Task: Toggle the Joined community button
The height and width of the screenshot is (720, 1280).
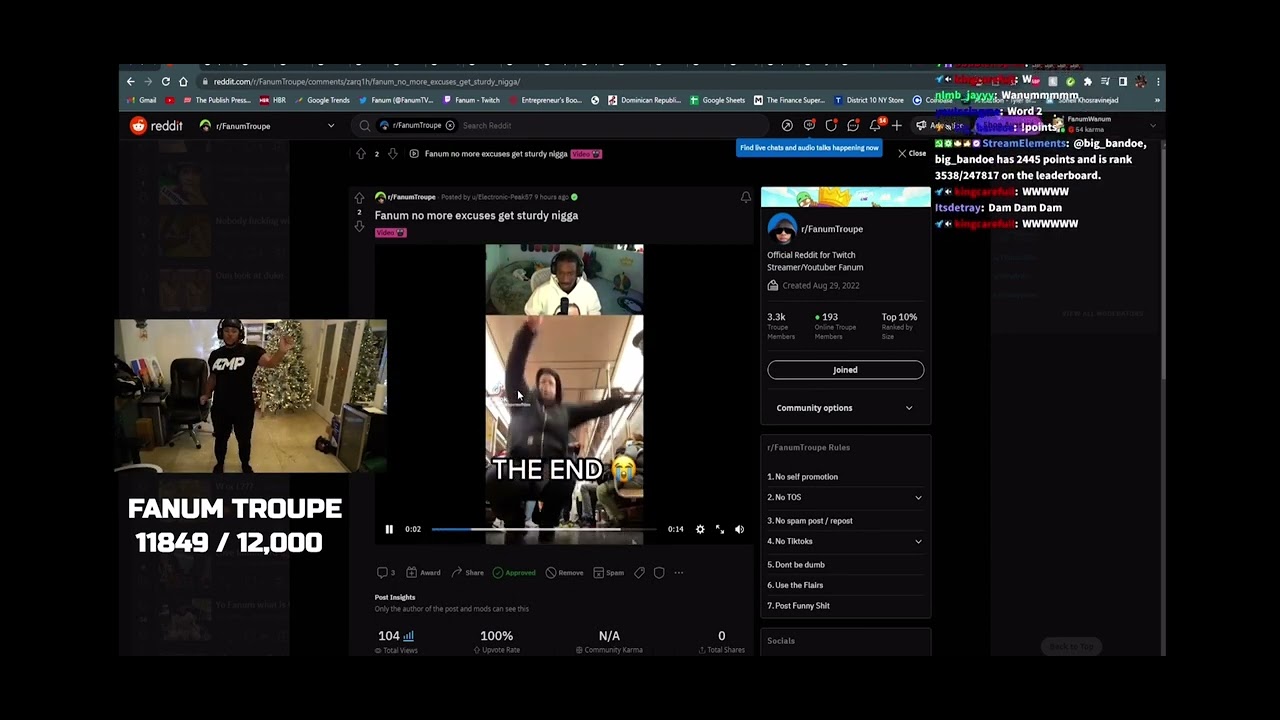Action: pyautogui.click(x=845, y=370)
